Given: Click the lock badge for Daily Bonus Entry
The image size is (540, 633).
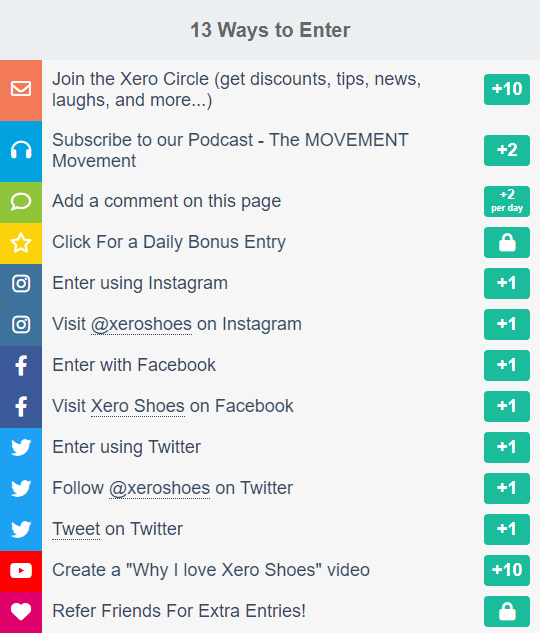Looking at the screenshot, I should [507, 243].
